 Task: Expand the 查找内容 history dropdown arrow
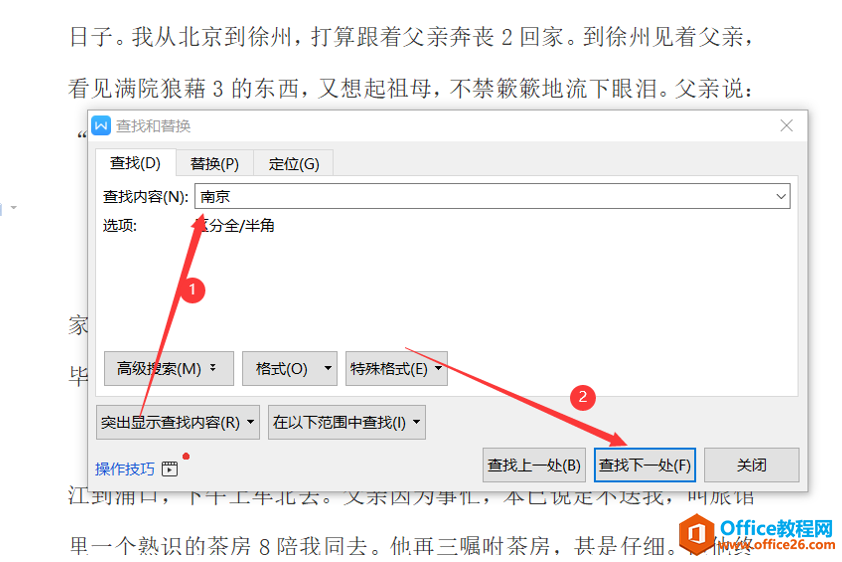click(781, 196)
